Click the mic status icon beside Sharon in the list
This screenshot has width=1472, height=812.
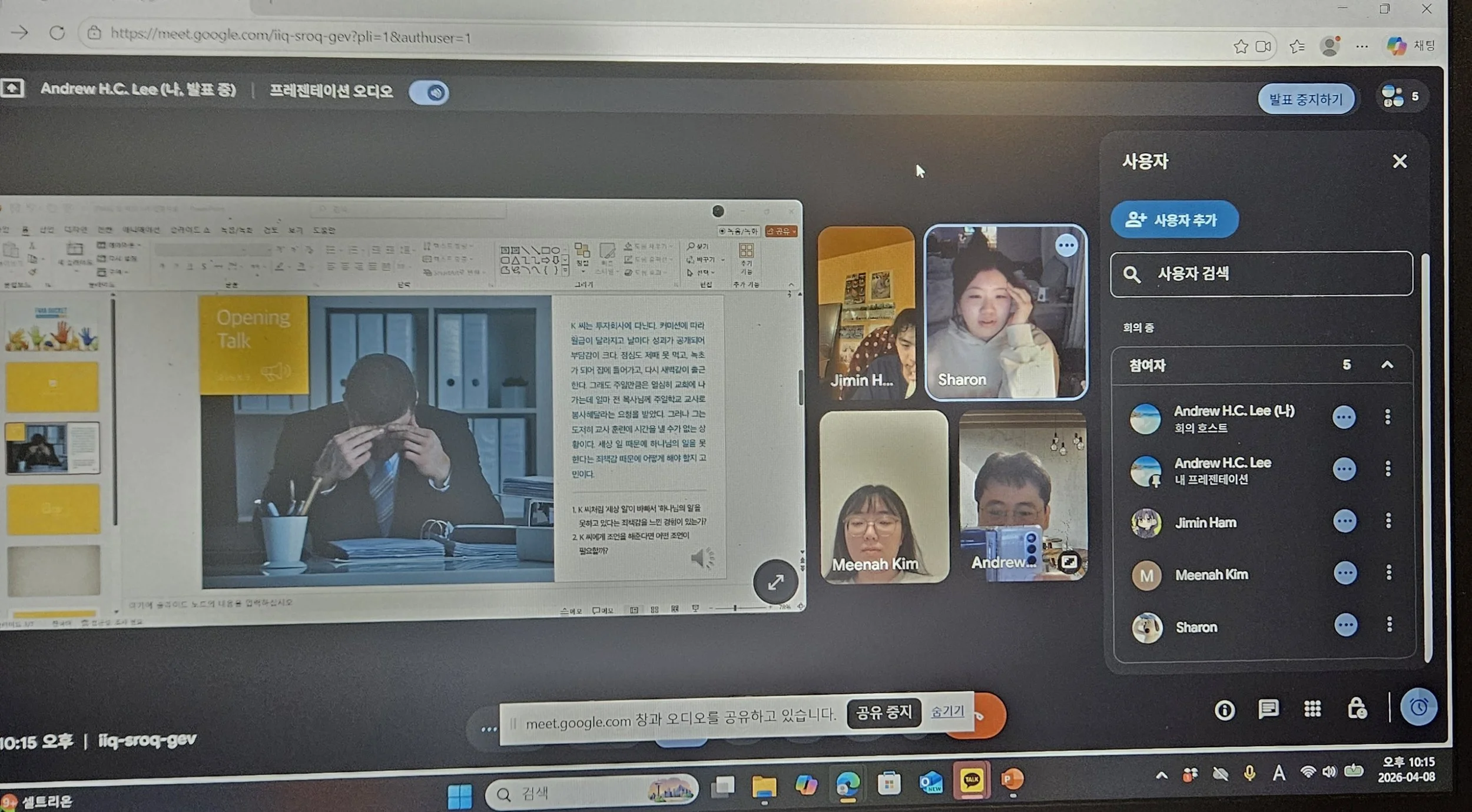tap(1346, 625)
